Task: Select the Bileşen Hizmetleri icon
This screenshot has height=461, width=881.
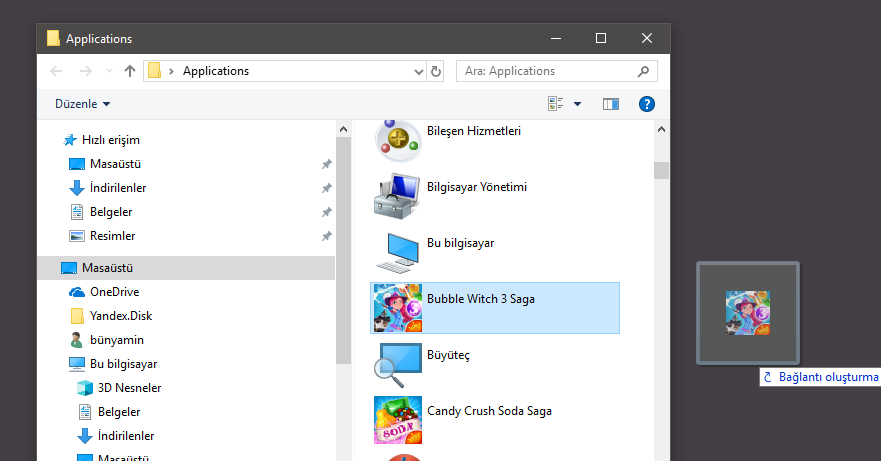Action: point(397,139)
